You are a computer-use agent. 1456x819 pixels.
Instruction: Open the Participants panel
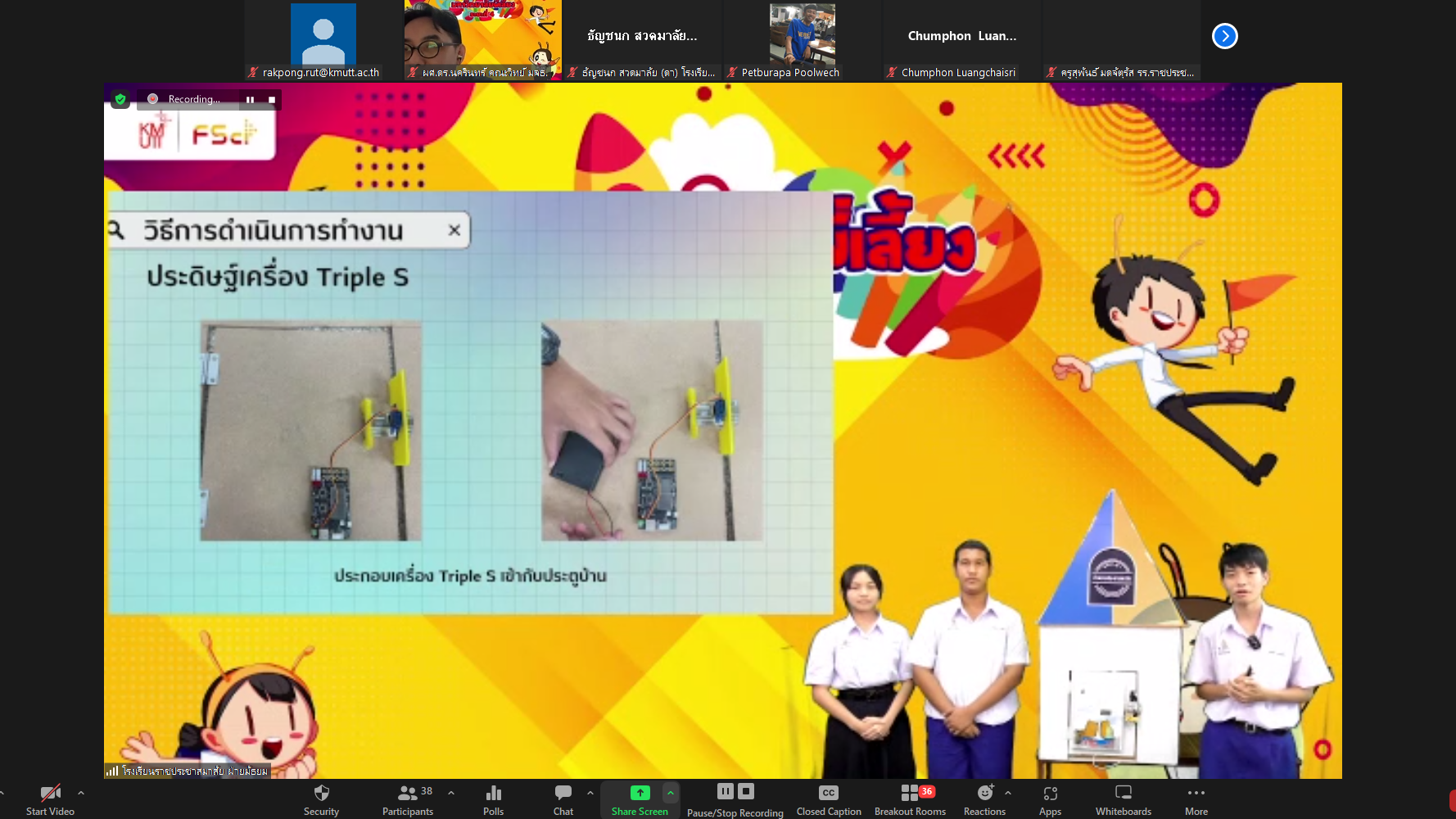[408, 799]
